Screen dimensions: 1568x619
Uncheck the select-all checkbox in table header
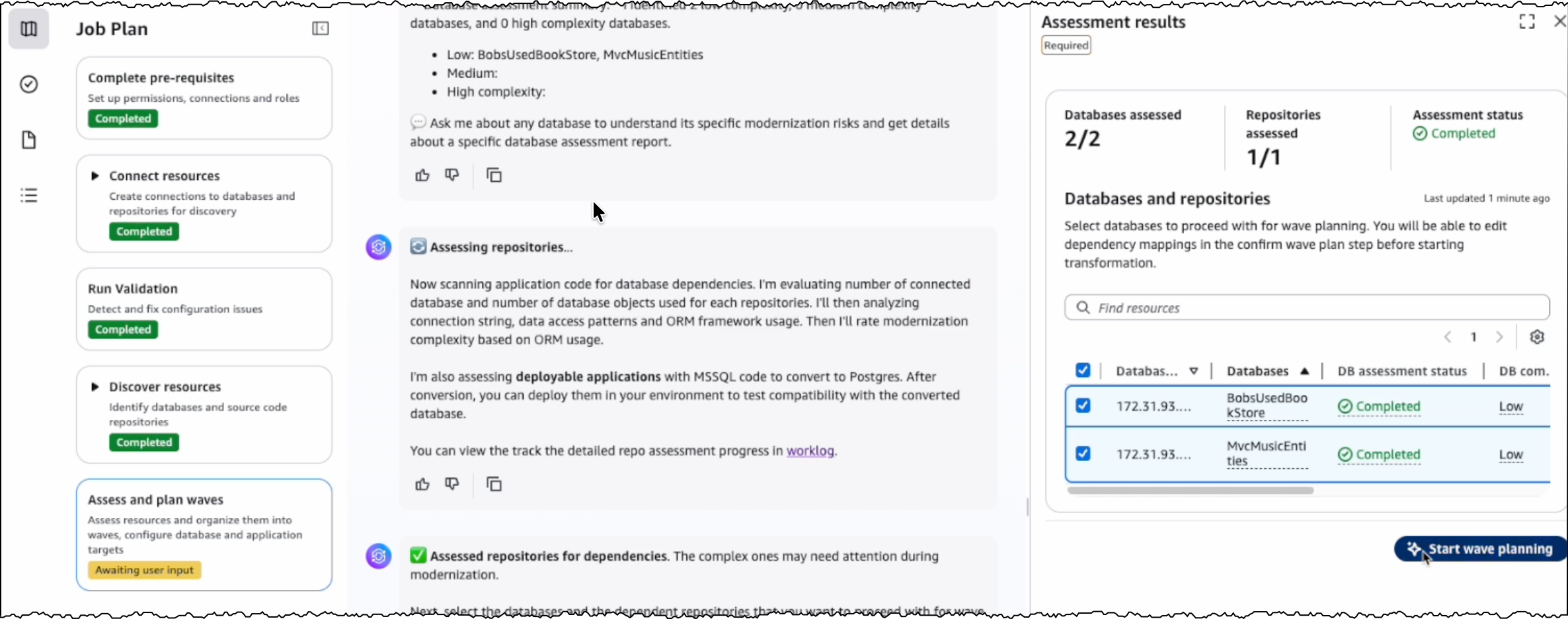[1082, 371]
